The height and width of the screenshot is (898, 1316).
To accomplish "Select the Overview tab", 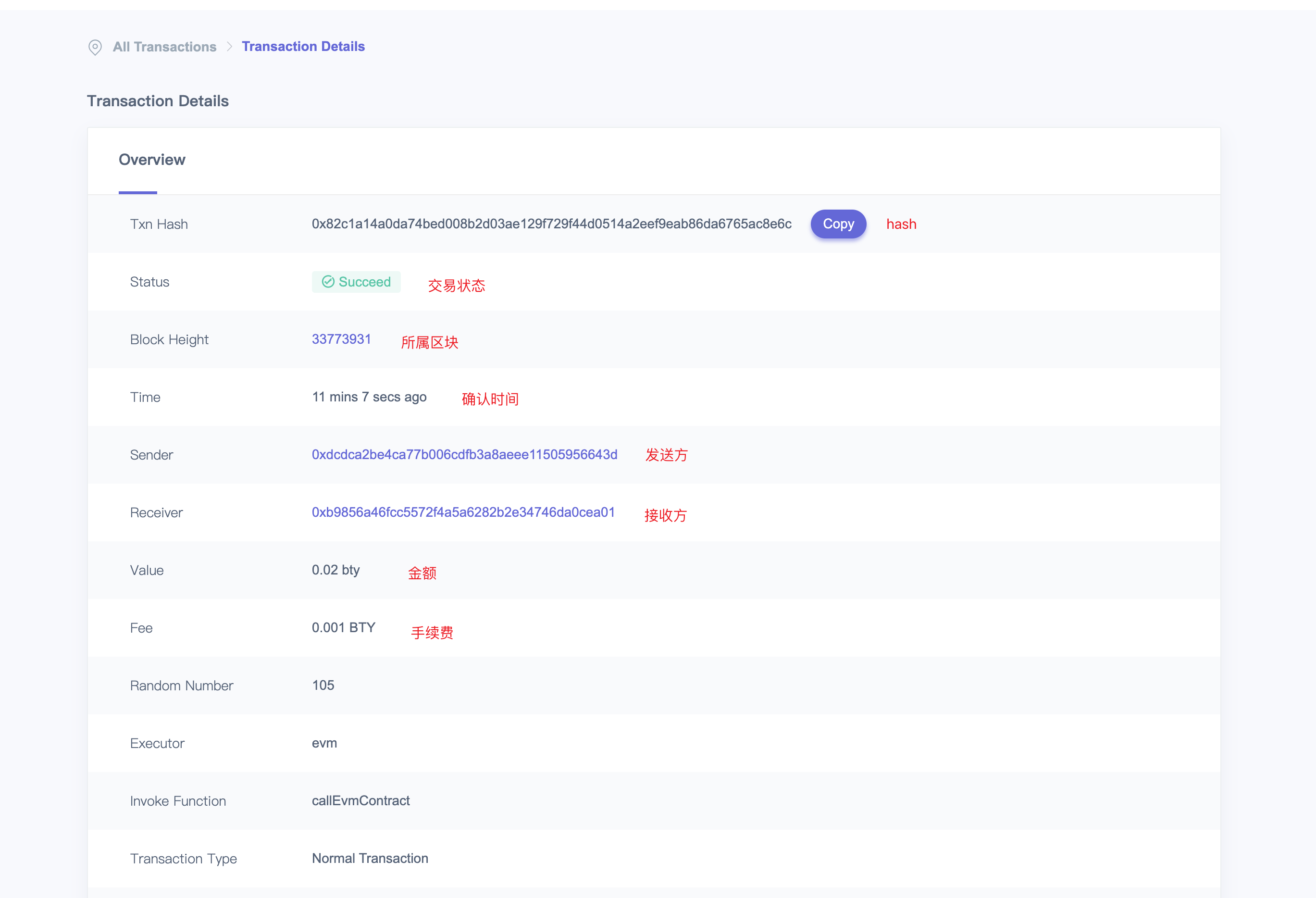I will (x=152, y=160).
